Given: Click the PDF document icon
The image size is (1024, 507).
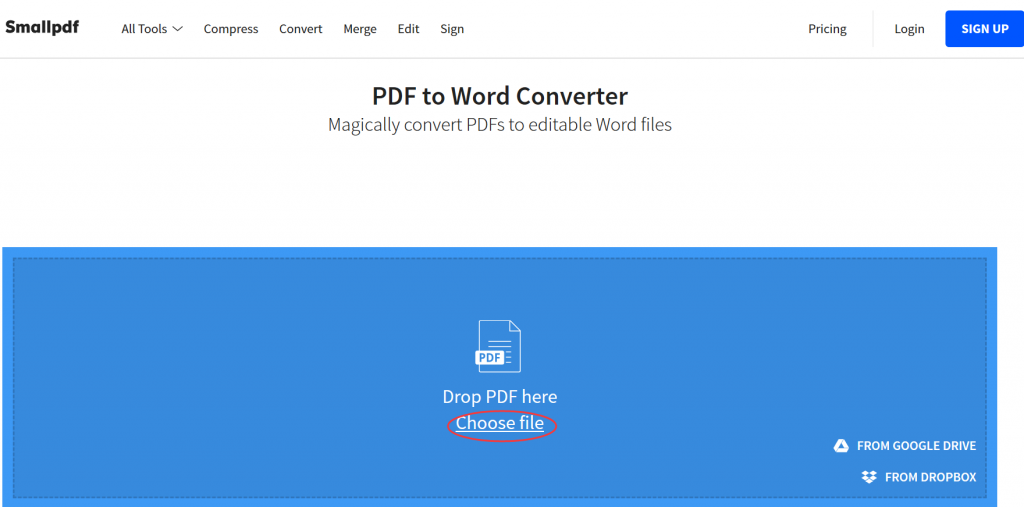Looking at the screenshot, I should (499, 346).
